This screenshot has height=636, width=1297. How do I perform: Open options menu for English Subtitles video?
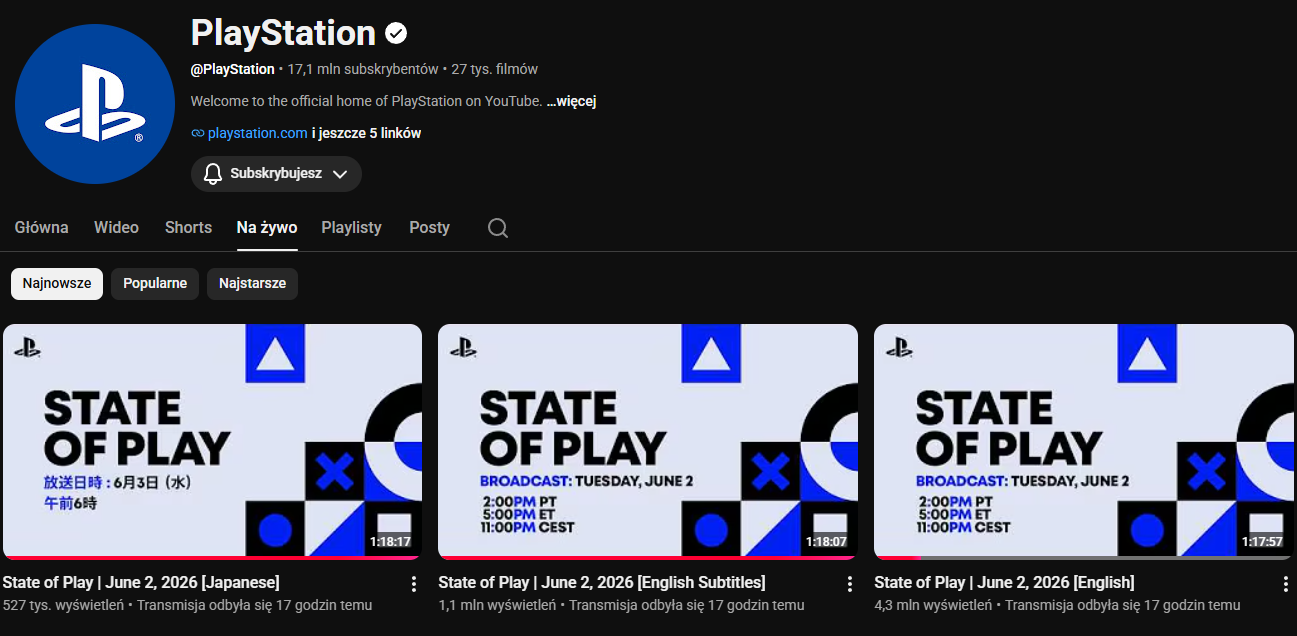pos(850,583)
